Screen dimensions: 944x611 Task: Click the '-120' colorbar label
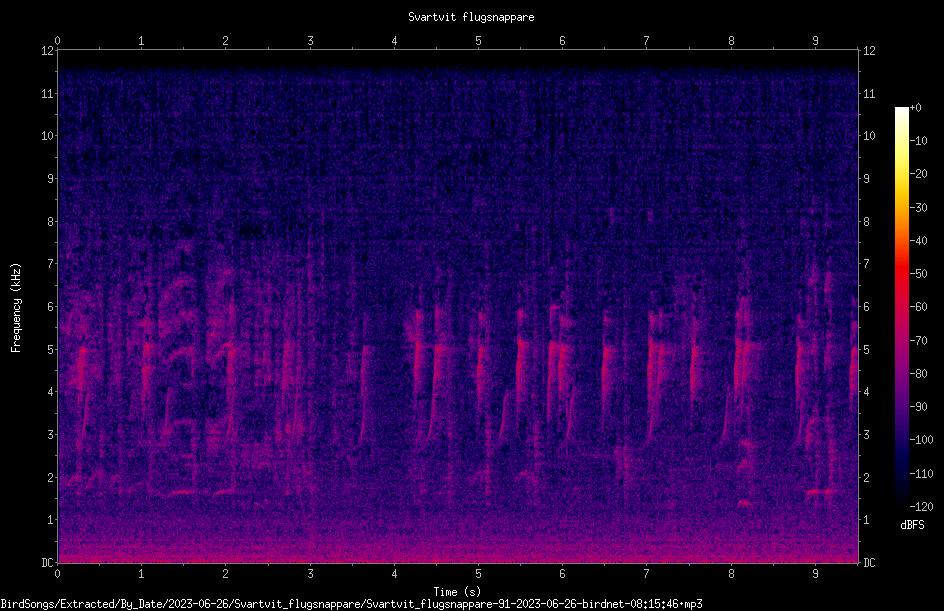pos(922,507)
